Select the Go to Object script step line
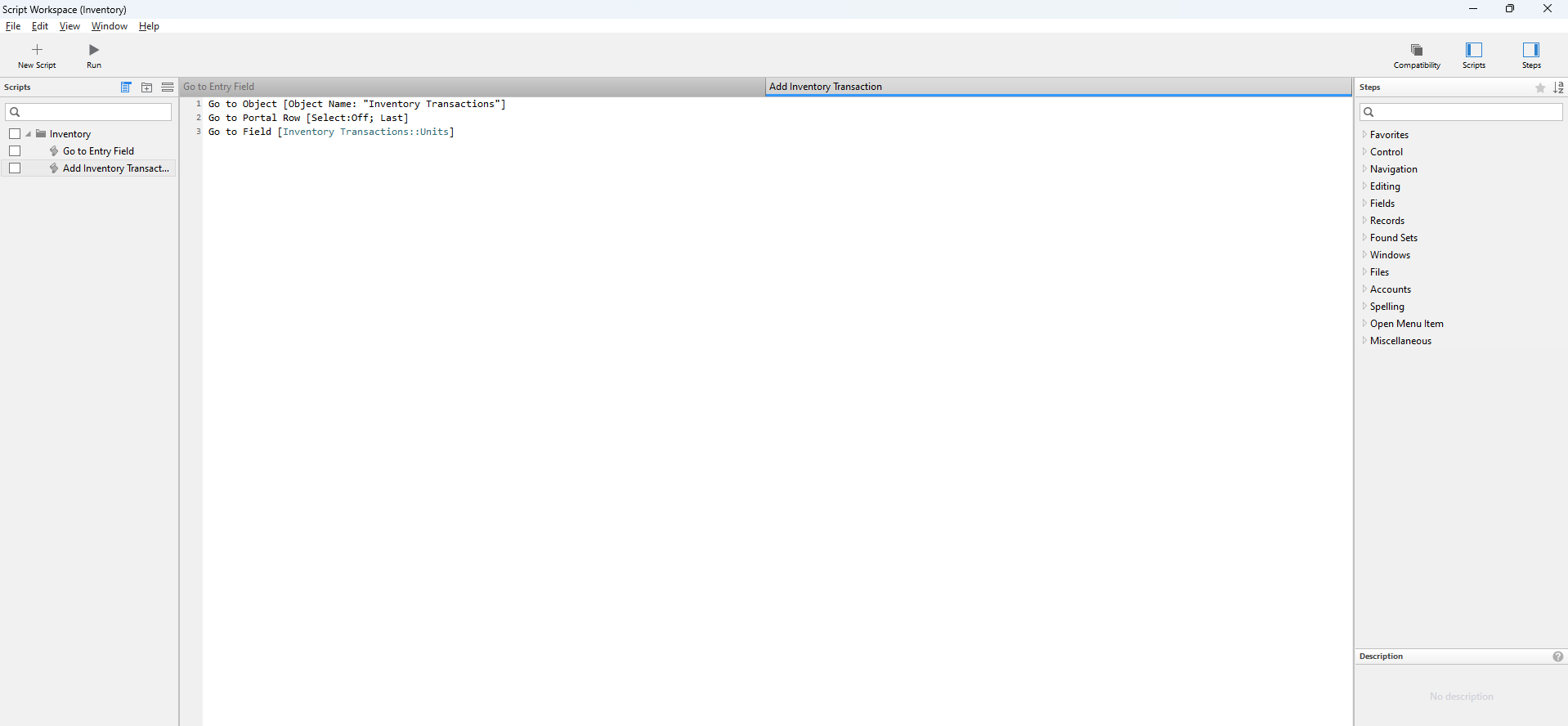The height and width of the screenshot is (726, 1568). (357, 104)
